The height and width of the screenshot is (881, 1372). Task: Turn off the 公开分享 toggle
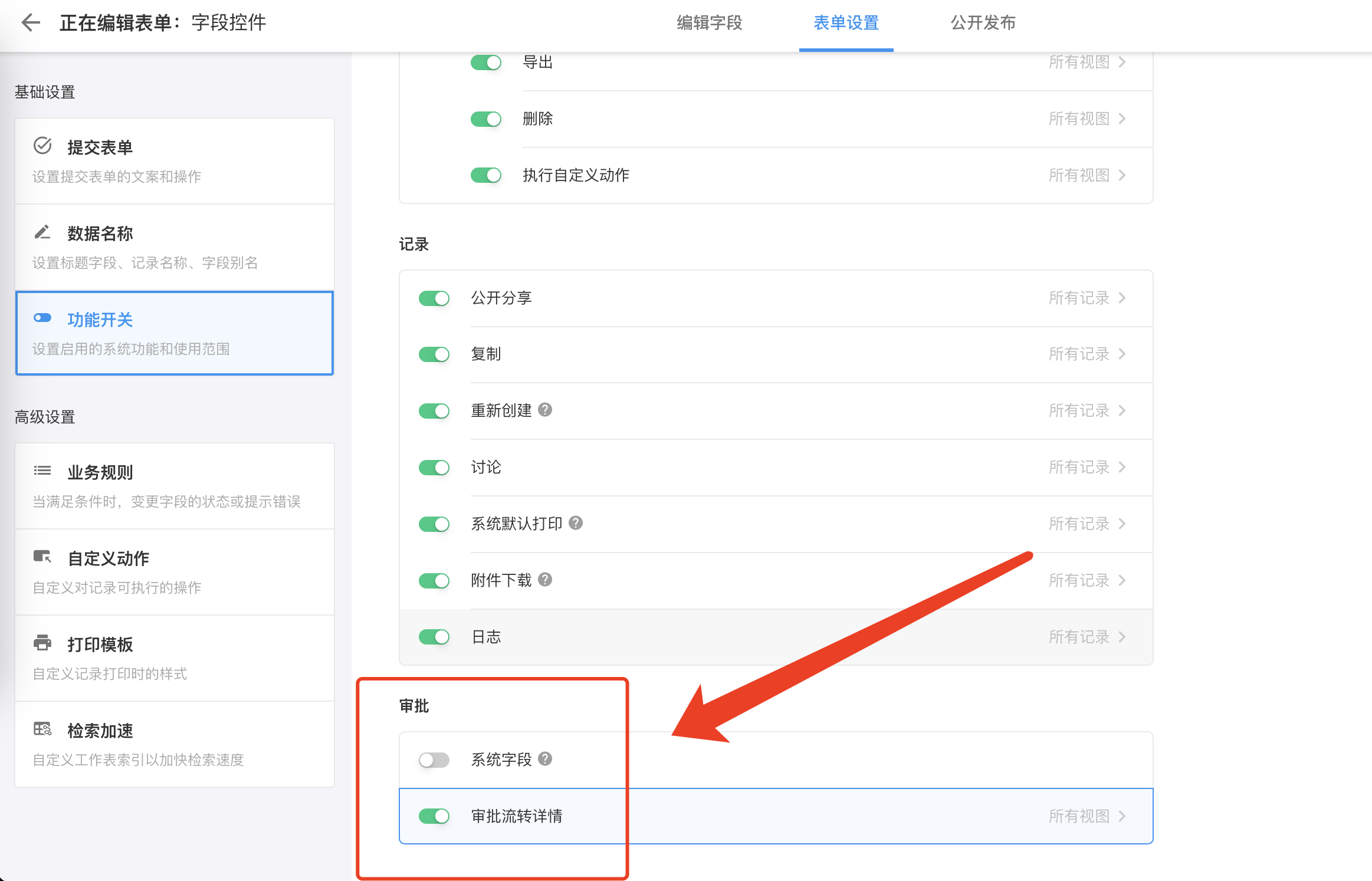(x=434, y=298)
